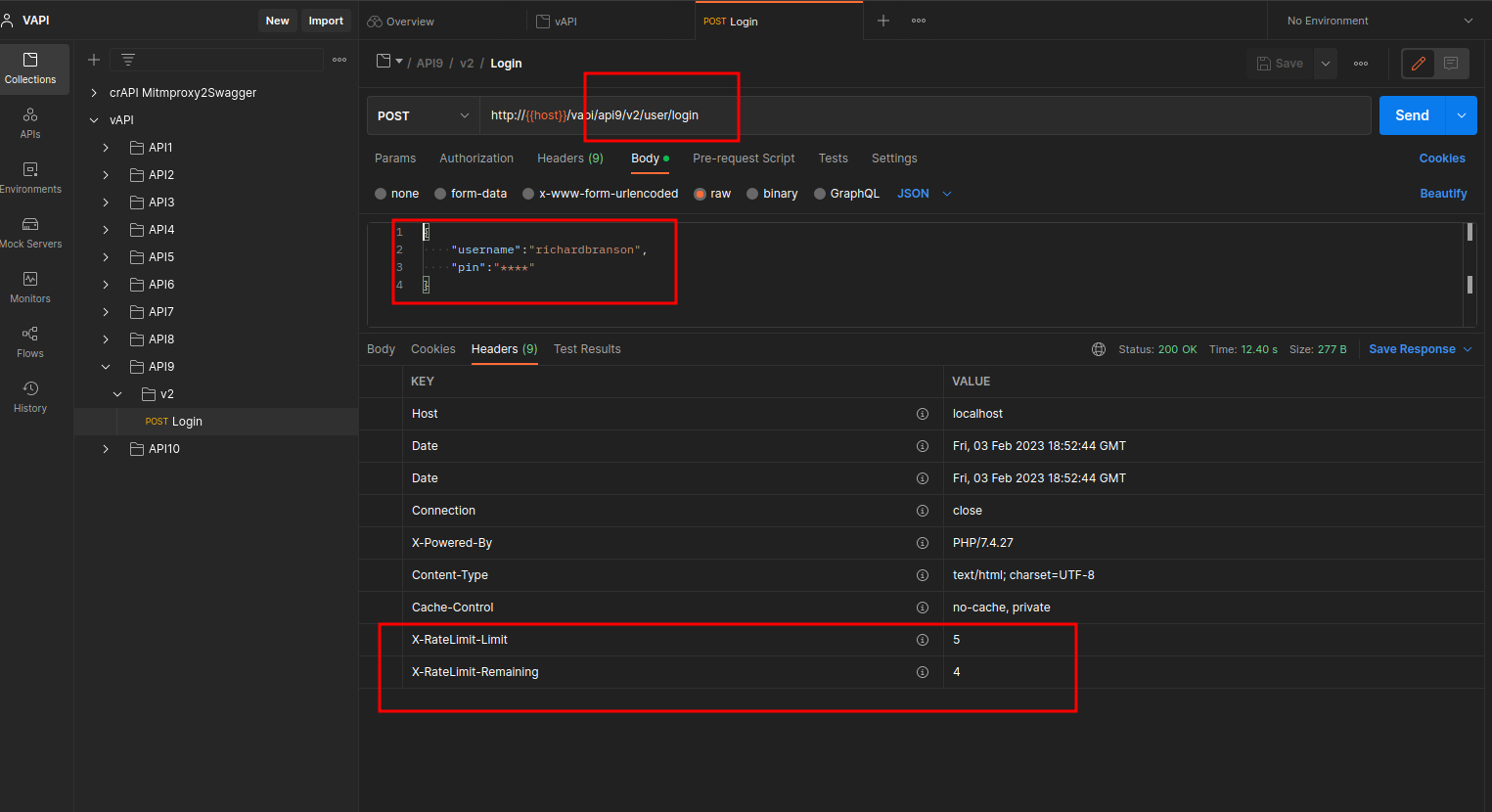Open the Overview tab
Image resolution: width=1492 pixels, height=812 pixels.
(401, 22)
